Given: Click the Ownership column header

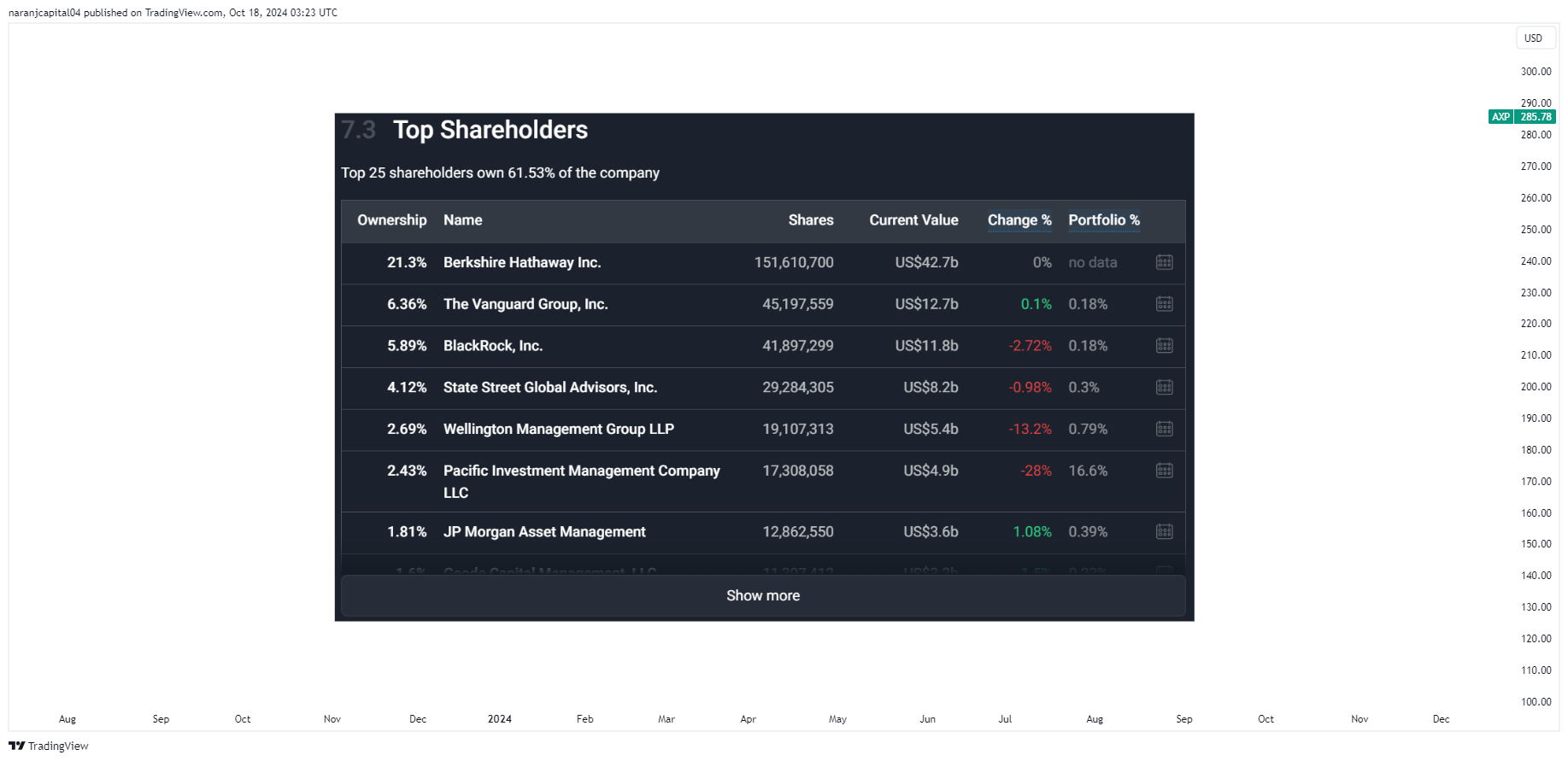Looking at the screenshot, I should pos(391,220).
